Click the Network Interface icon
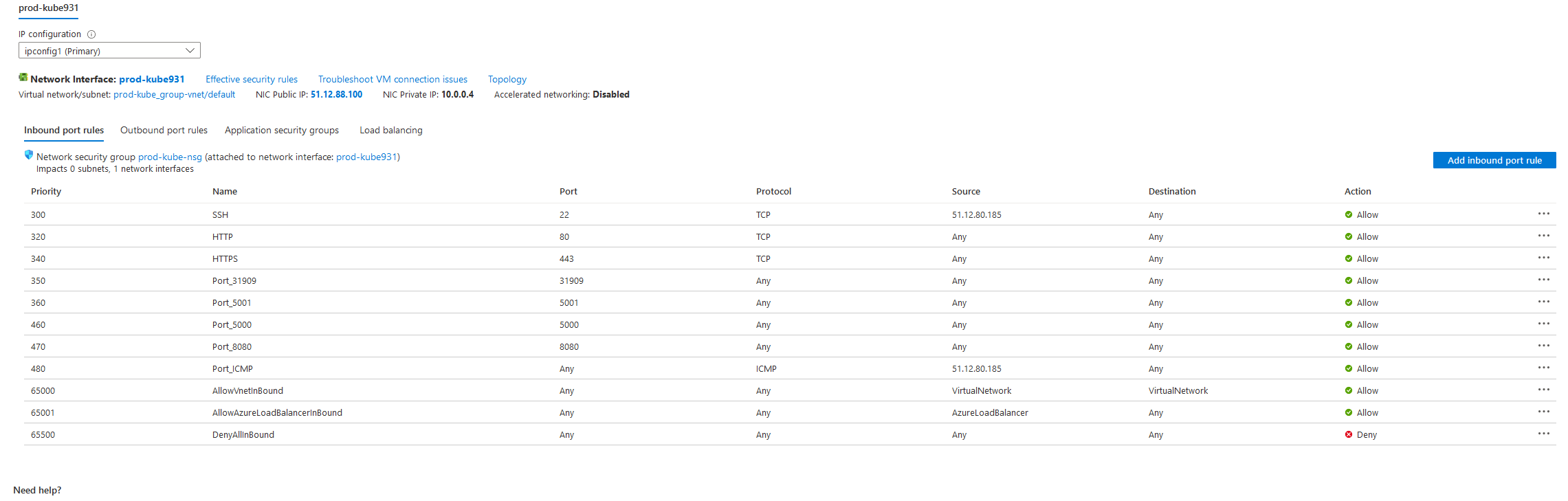 pyautogui.click(x=23, y=78)
